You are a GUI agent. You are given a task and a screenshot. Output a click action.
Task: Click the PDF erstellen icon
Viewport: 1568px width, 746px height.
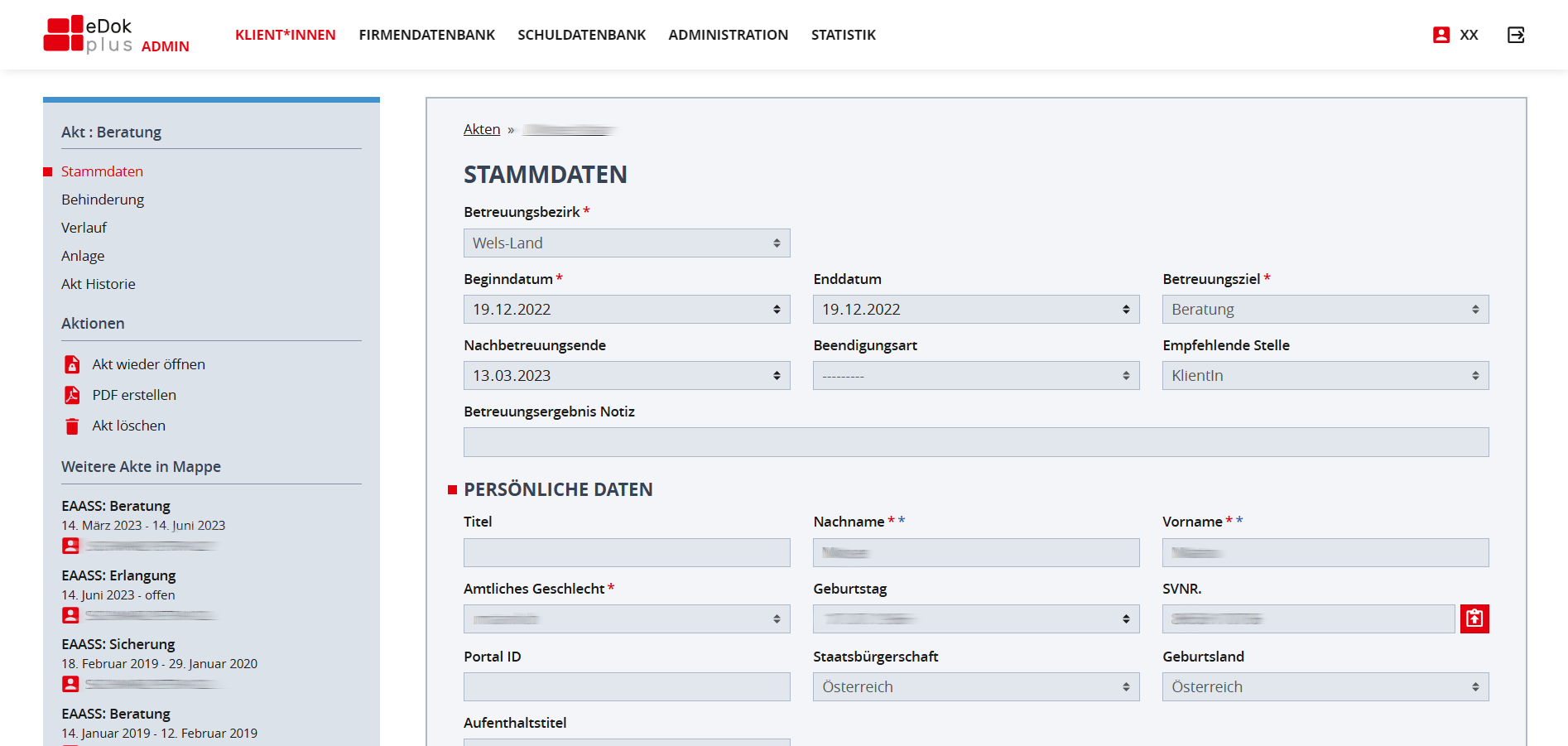point(73,395)
